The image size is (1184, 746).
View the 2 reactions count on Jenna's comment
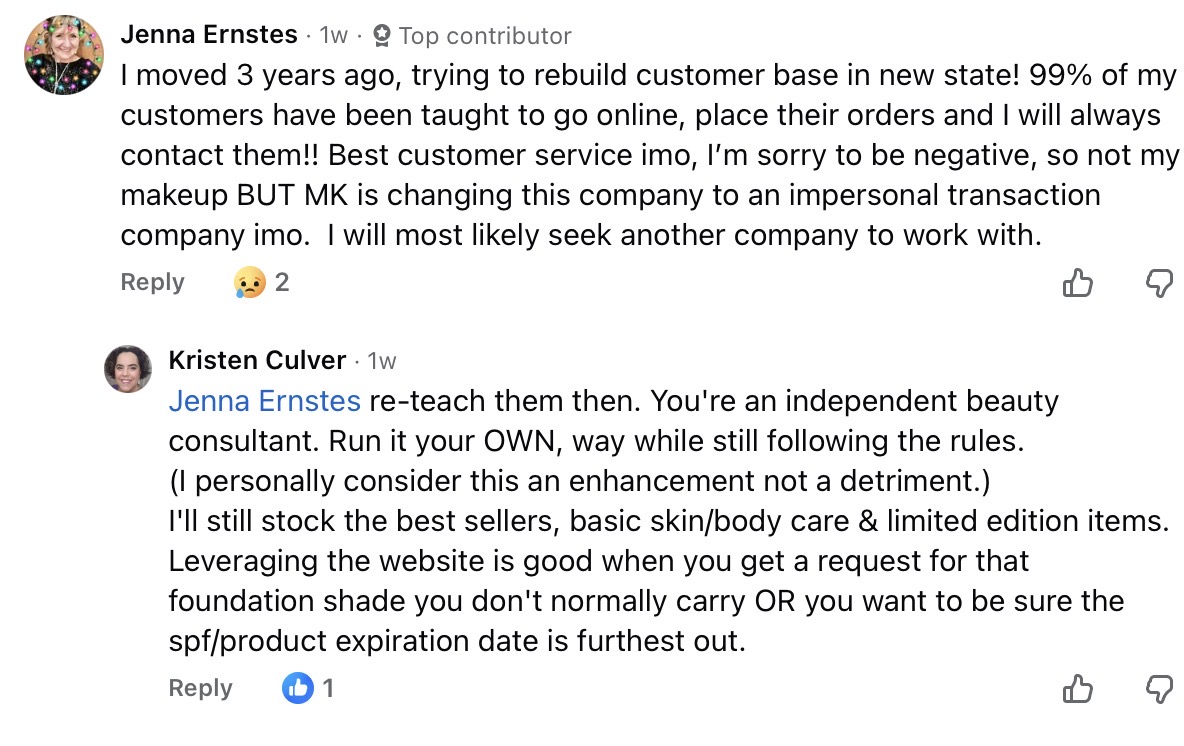coord(282,283)
